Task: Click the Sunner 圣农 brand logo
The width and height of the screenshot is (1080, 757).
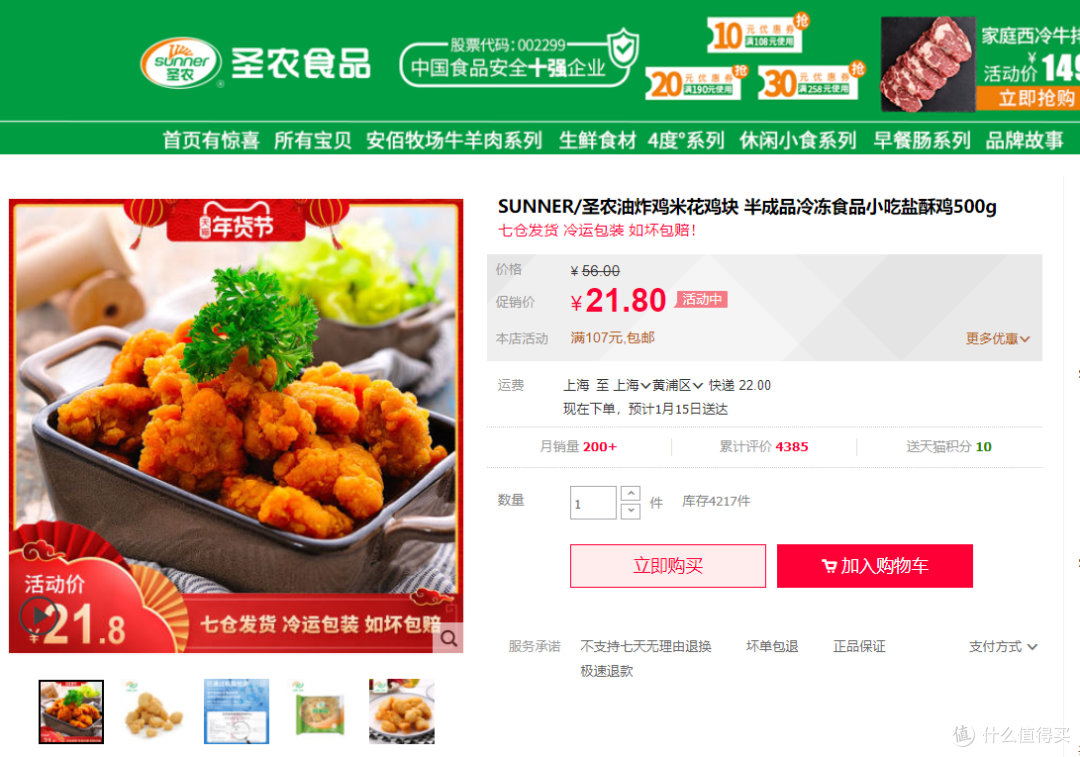Action: click(x=180, y=63)
